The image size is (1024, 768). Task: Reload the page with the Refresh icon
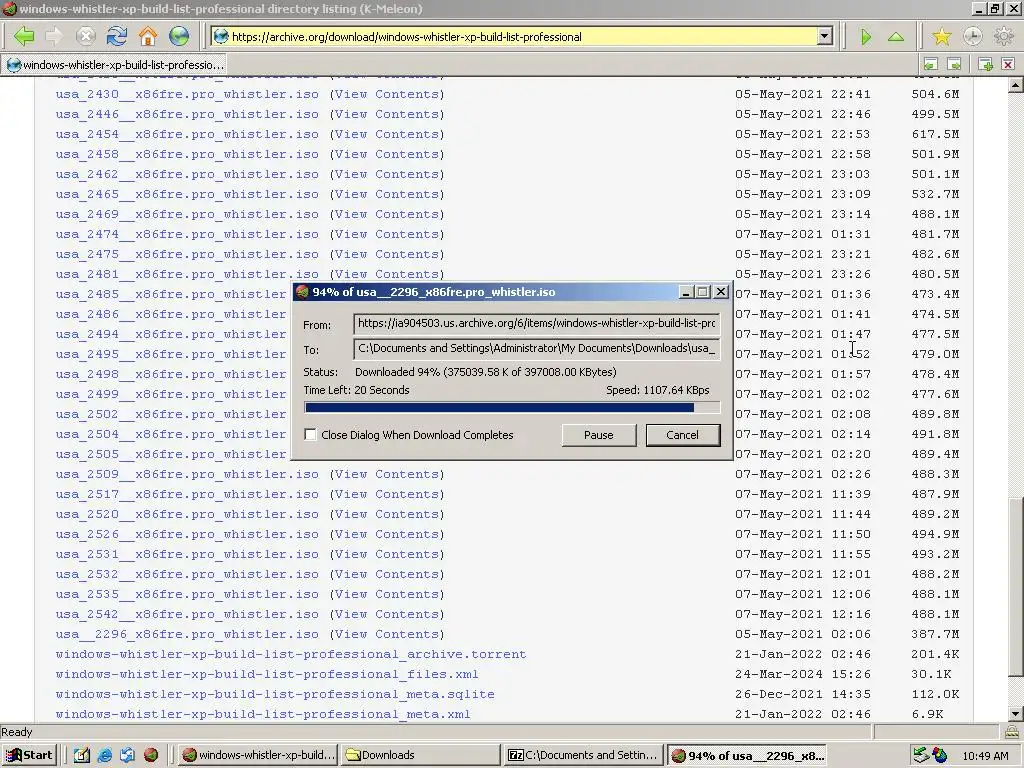[x=117, y=37]
